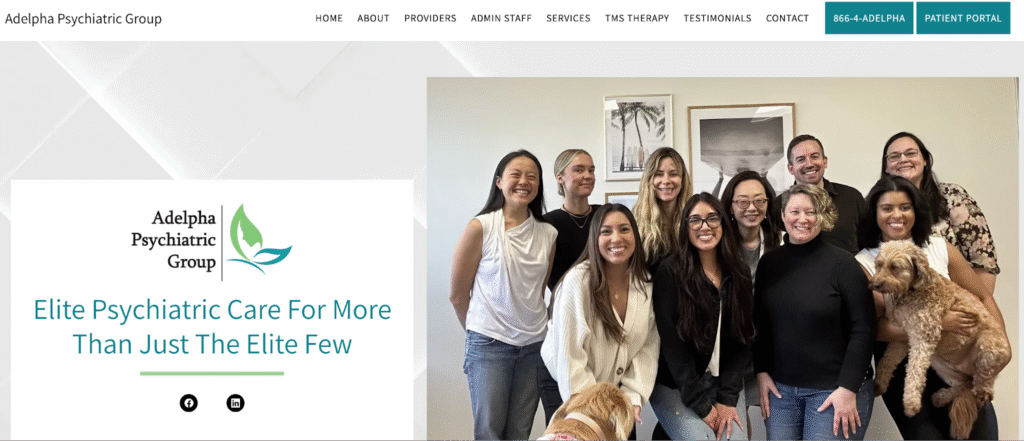This screenshot has height=441, width=1024.
Task: Open the ADMIN STAFF page
Action: [502, 18]
